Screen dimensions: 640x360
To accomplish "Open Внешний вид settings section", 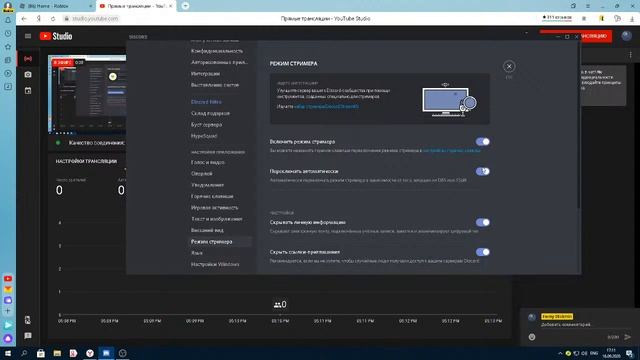I will point(207,230).
